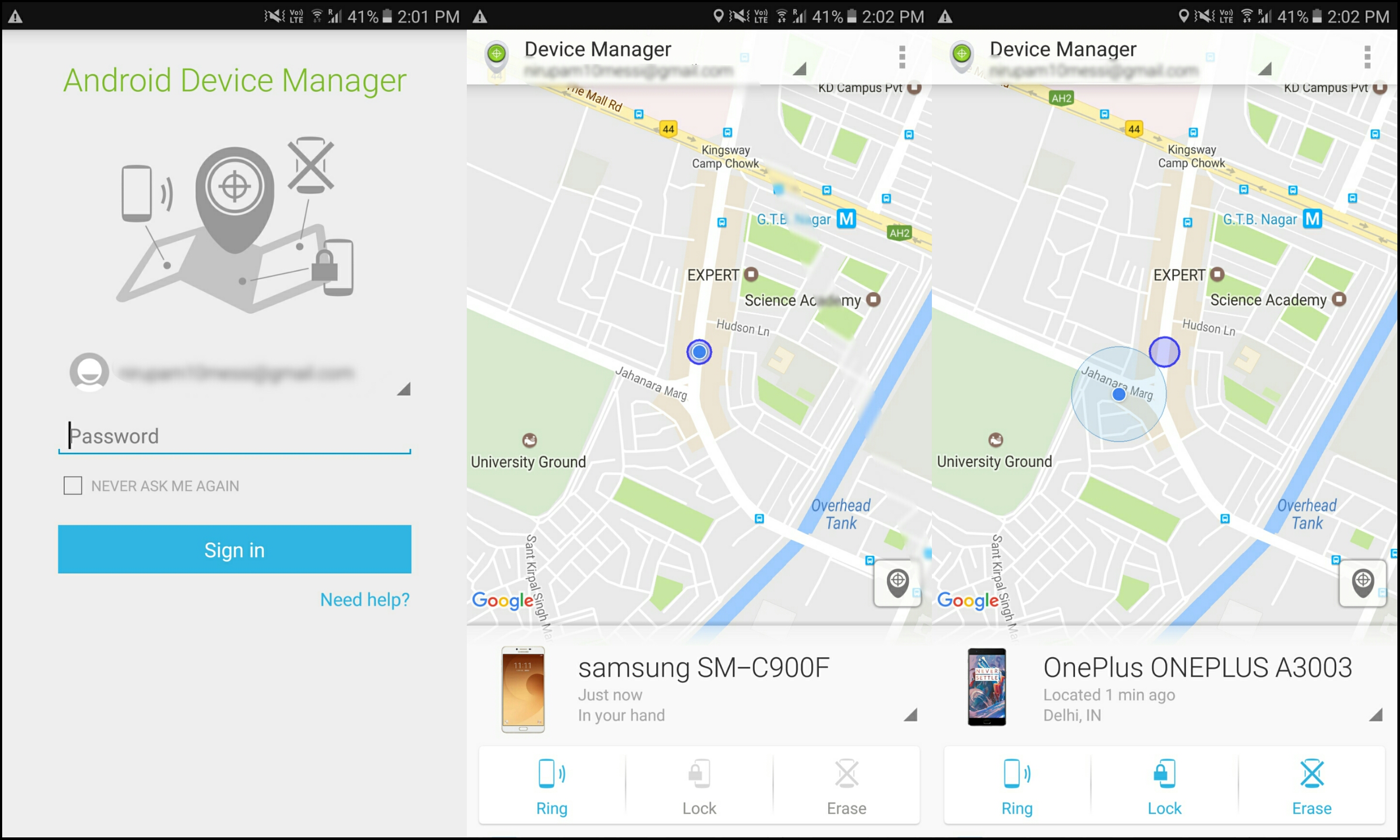Tap 'OnePlus ONEPLUS A3003' device name
This screenshot has width=1400, height=840.
tap(1197, 667)
